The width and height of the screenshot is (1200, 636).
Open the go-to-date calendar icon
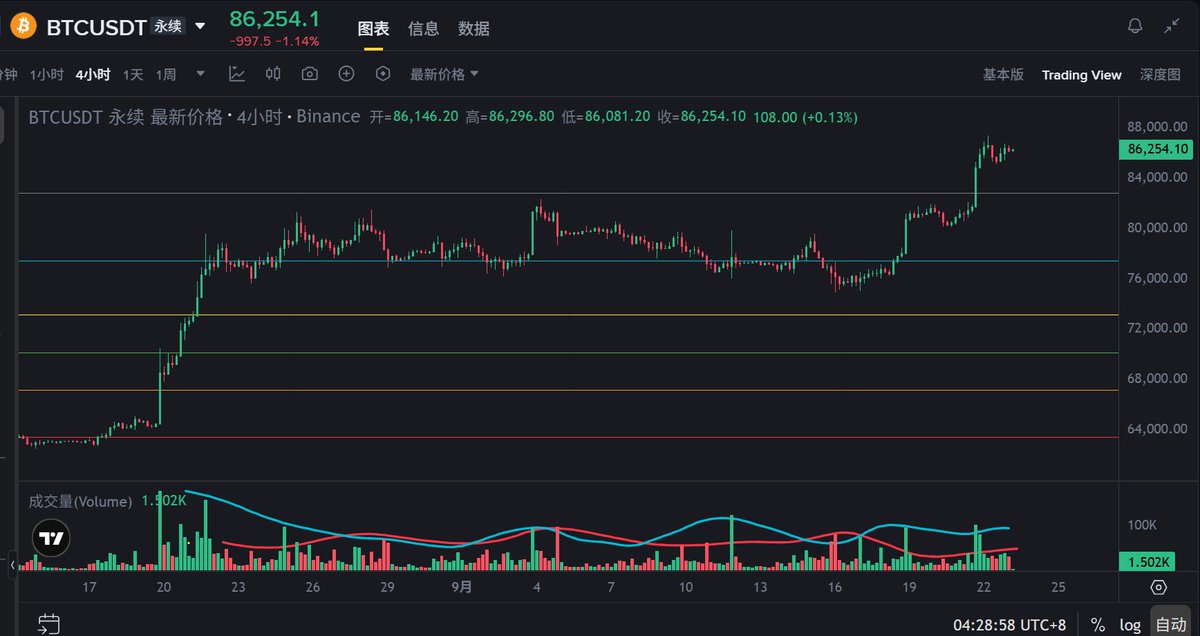coord(48,625)
